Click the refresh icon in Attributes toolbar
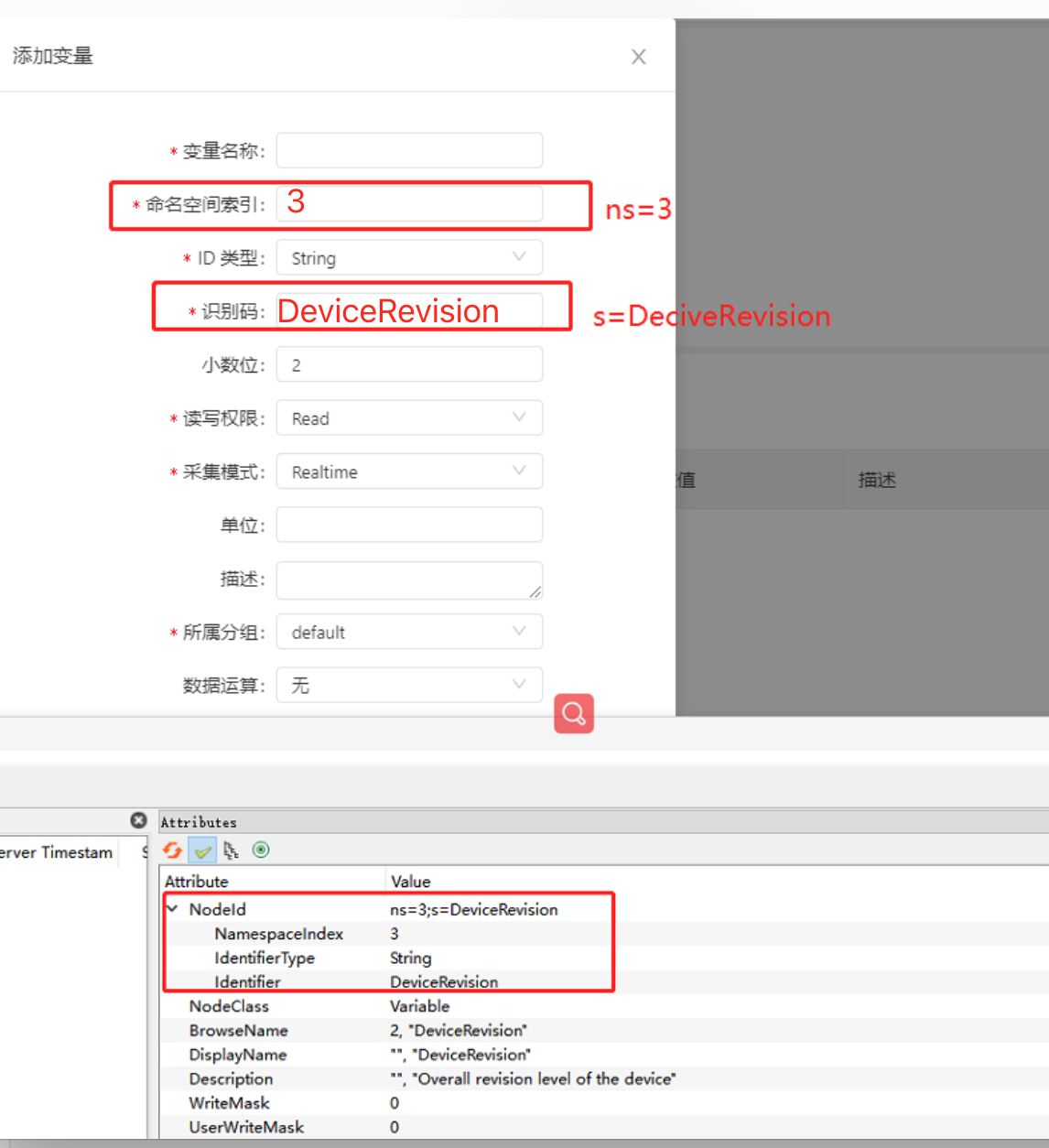This screenshot has width=1049, height=1148. 172,850
